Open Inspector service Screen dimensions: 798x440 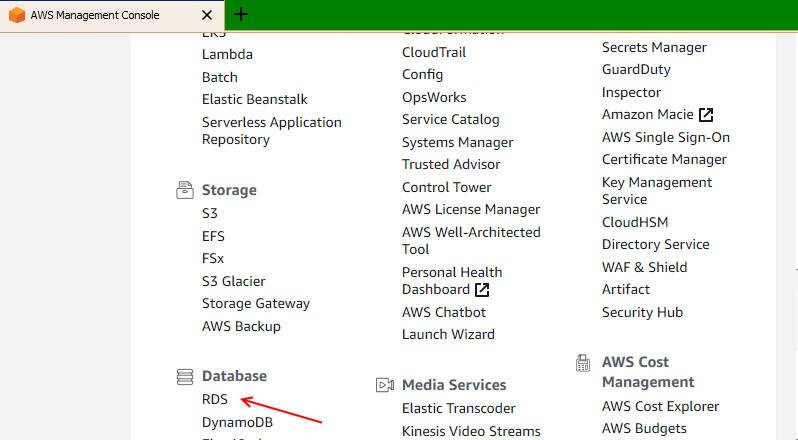pyautogui.click(x=631, y=93)
